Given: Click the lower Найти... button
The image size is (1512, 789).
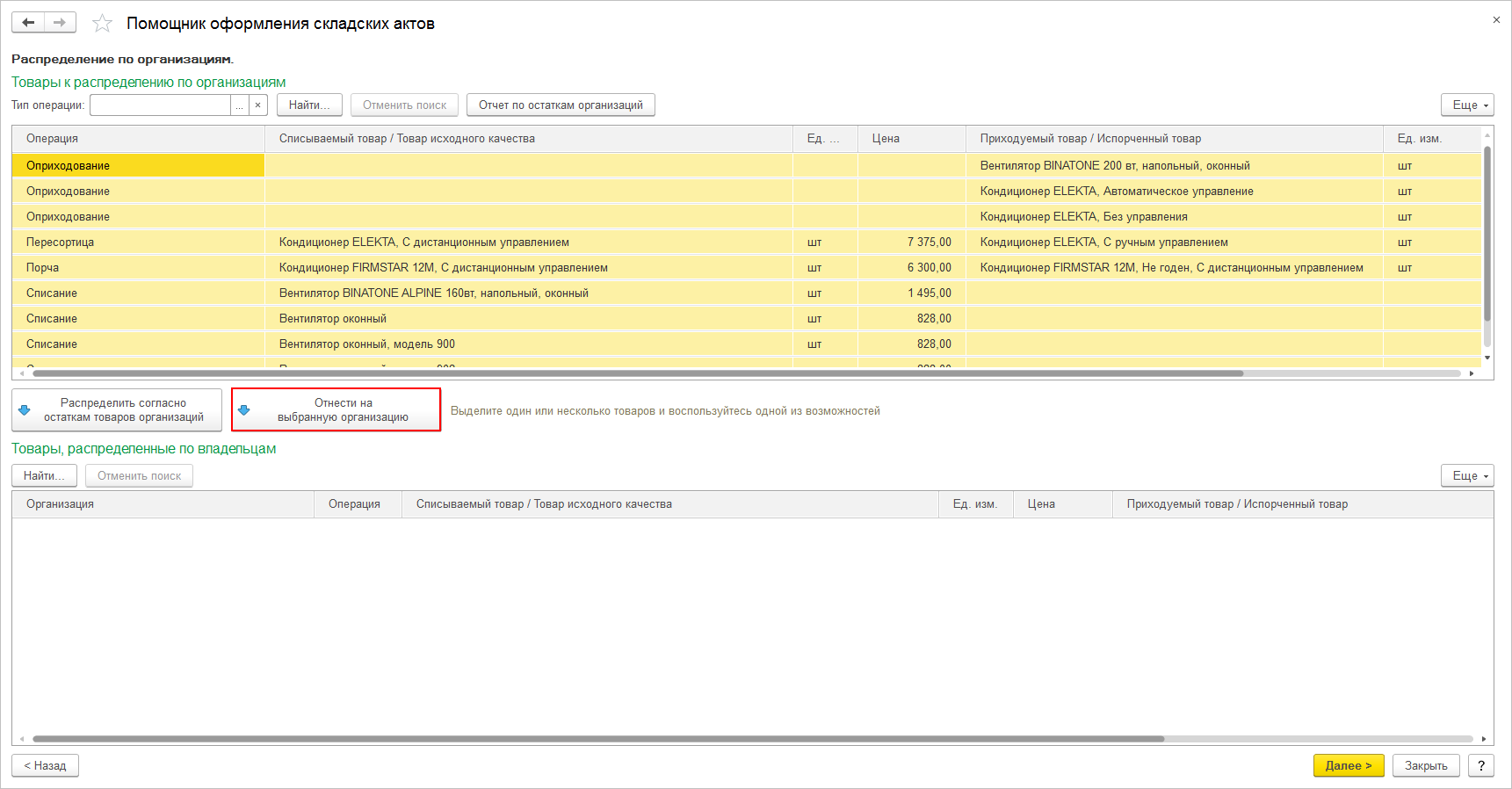Looking at the screenshot, I should pyautogui.click(x=44, y=476).
